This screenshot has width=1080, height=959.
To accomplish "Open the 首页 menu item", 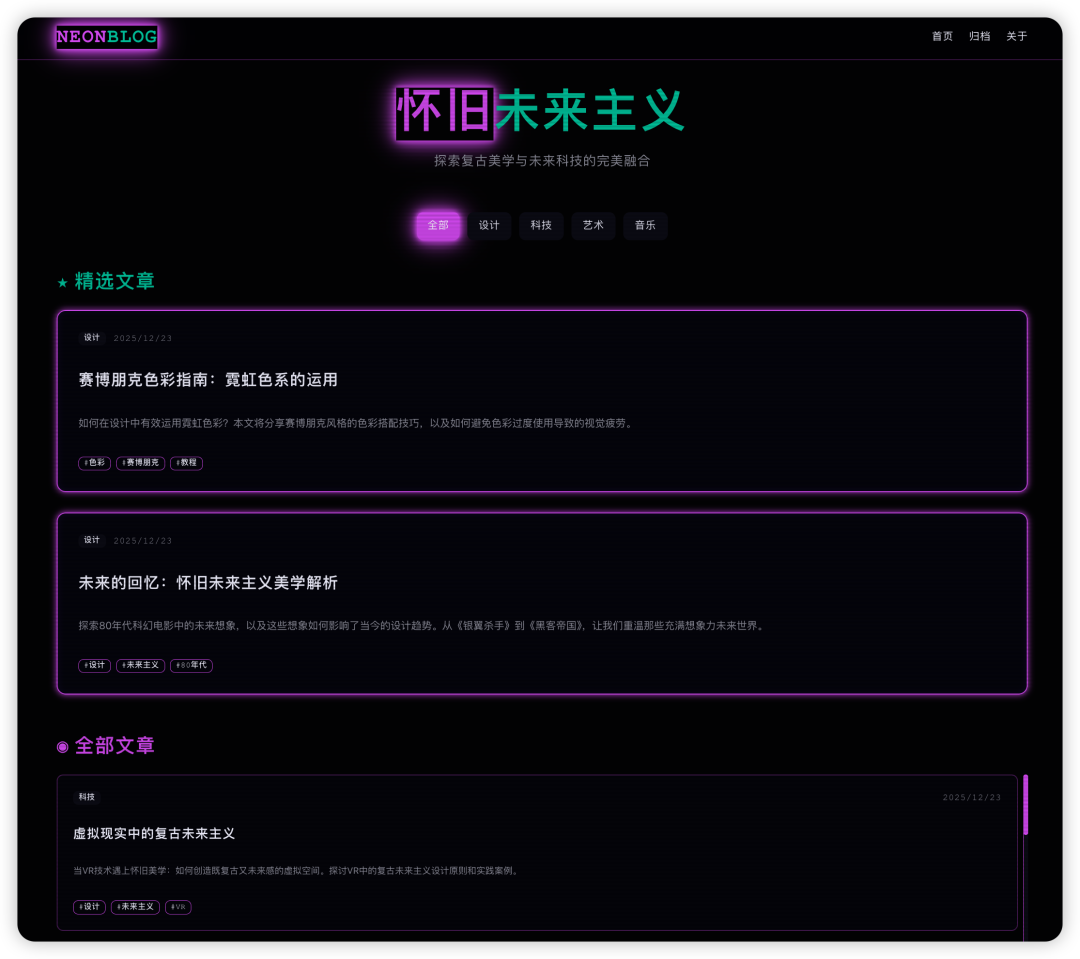I will click(941, 36).
